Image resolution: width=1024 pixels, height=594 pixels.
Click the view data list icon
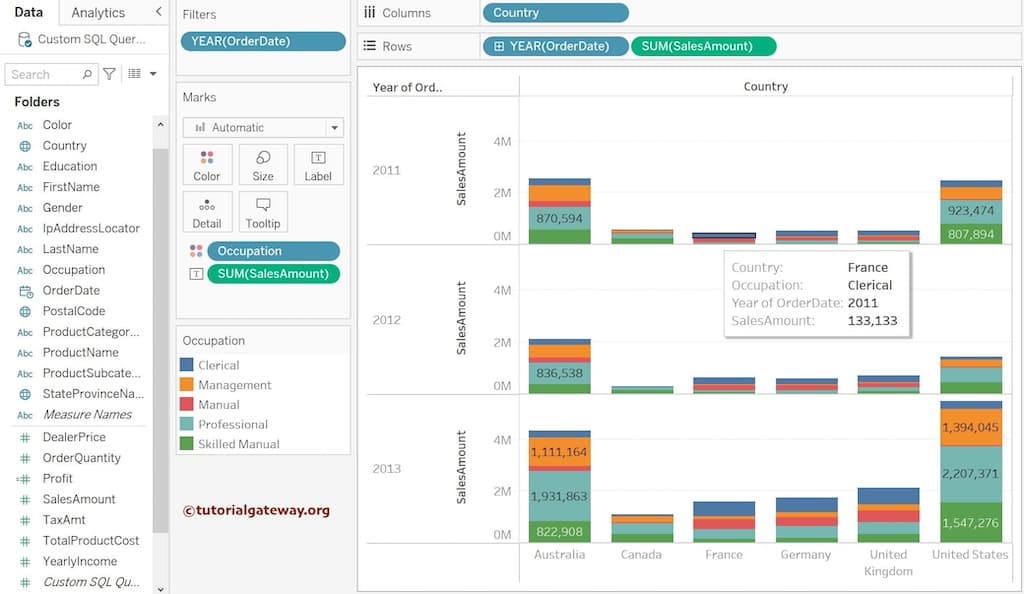point(135,74)
